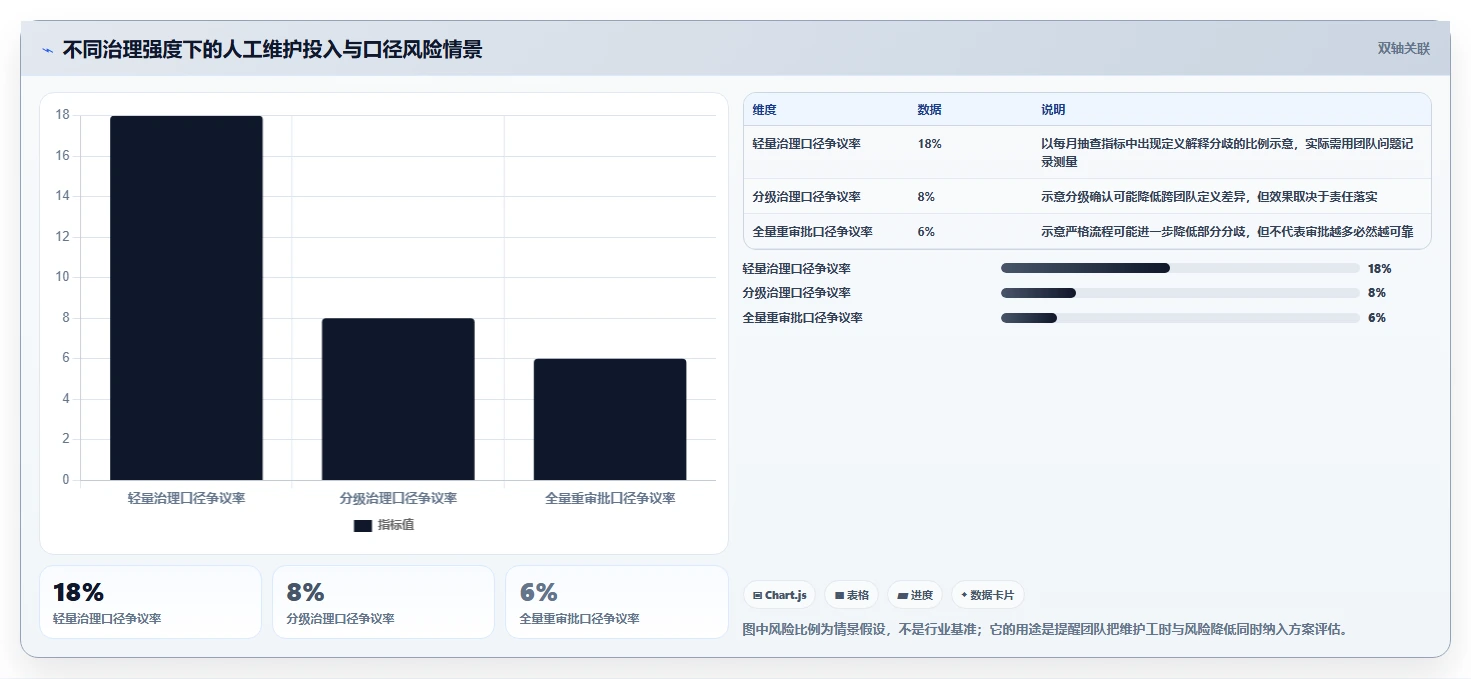Click the y-axis value 10
Viewport: 1471px width, 679px height.
tap(62, 277)
